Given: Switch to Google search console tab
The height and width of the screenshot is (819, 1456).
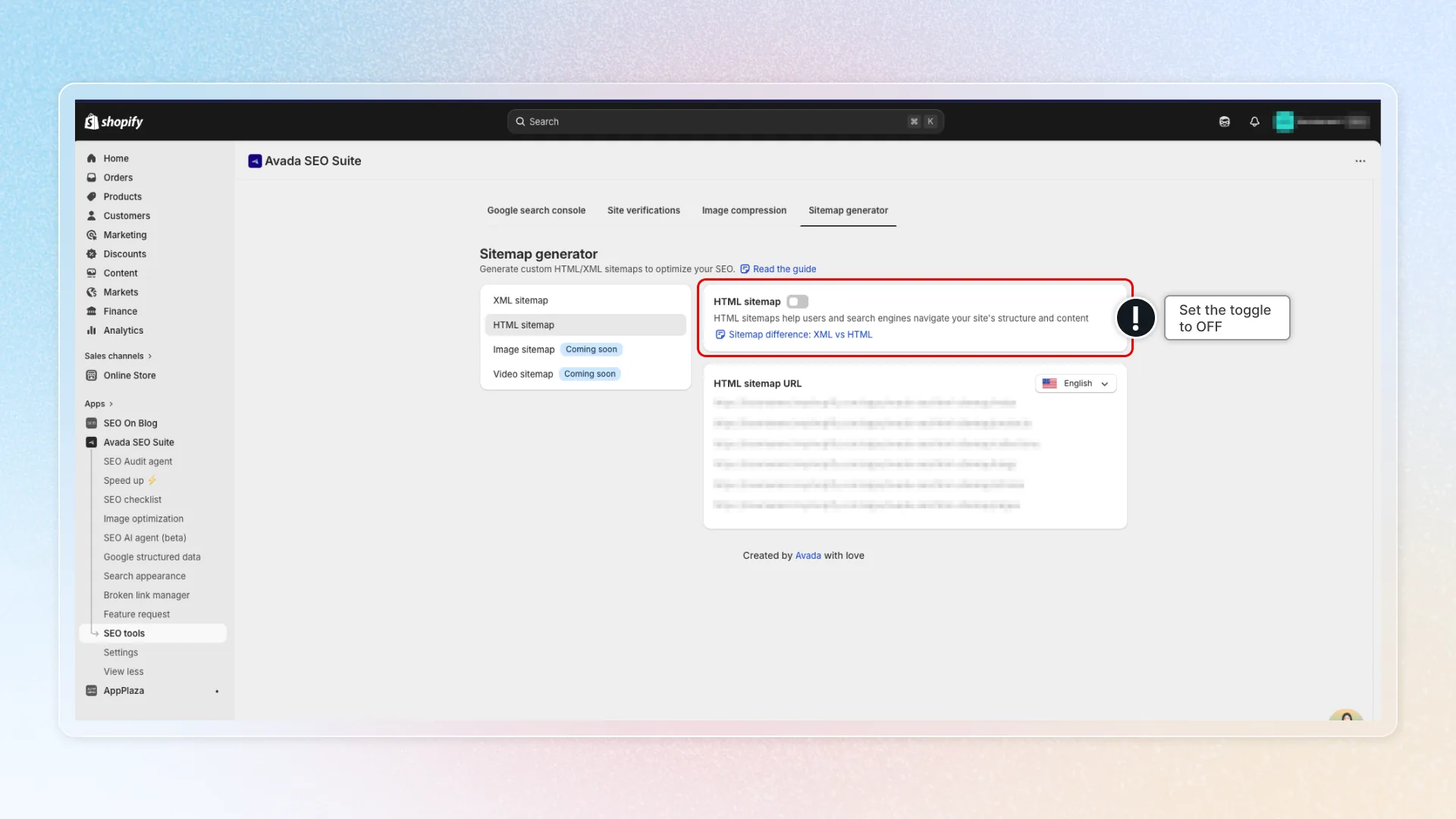Looking at the screenshot, I should (x=536, y=211).
